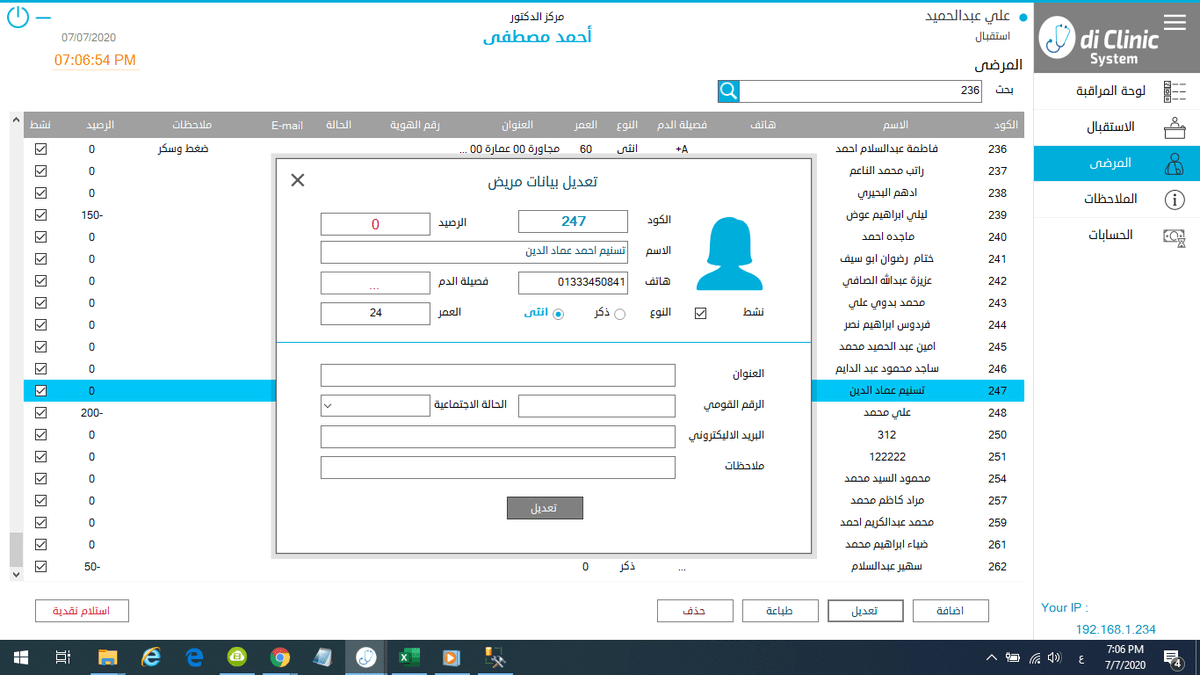The width and height of the screenshot is (1200, 675).
Task: Open Task View on taskbar
Action: click(62, 657)
